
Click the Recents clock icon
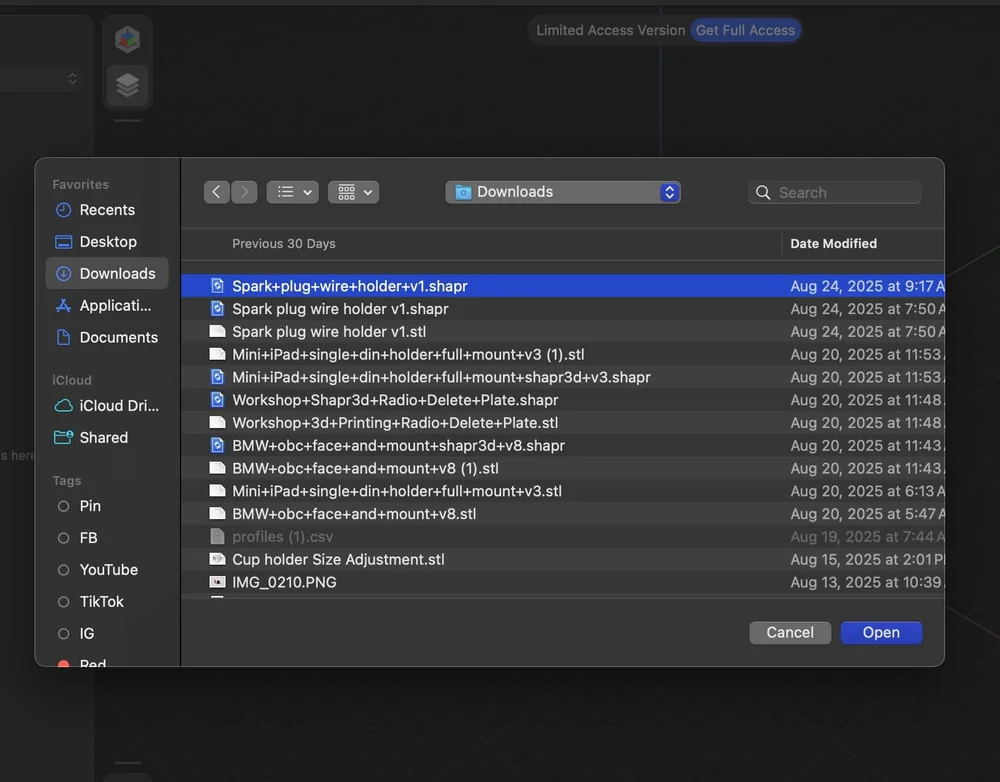63,210
